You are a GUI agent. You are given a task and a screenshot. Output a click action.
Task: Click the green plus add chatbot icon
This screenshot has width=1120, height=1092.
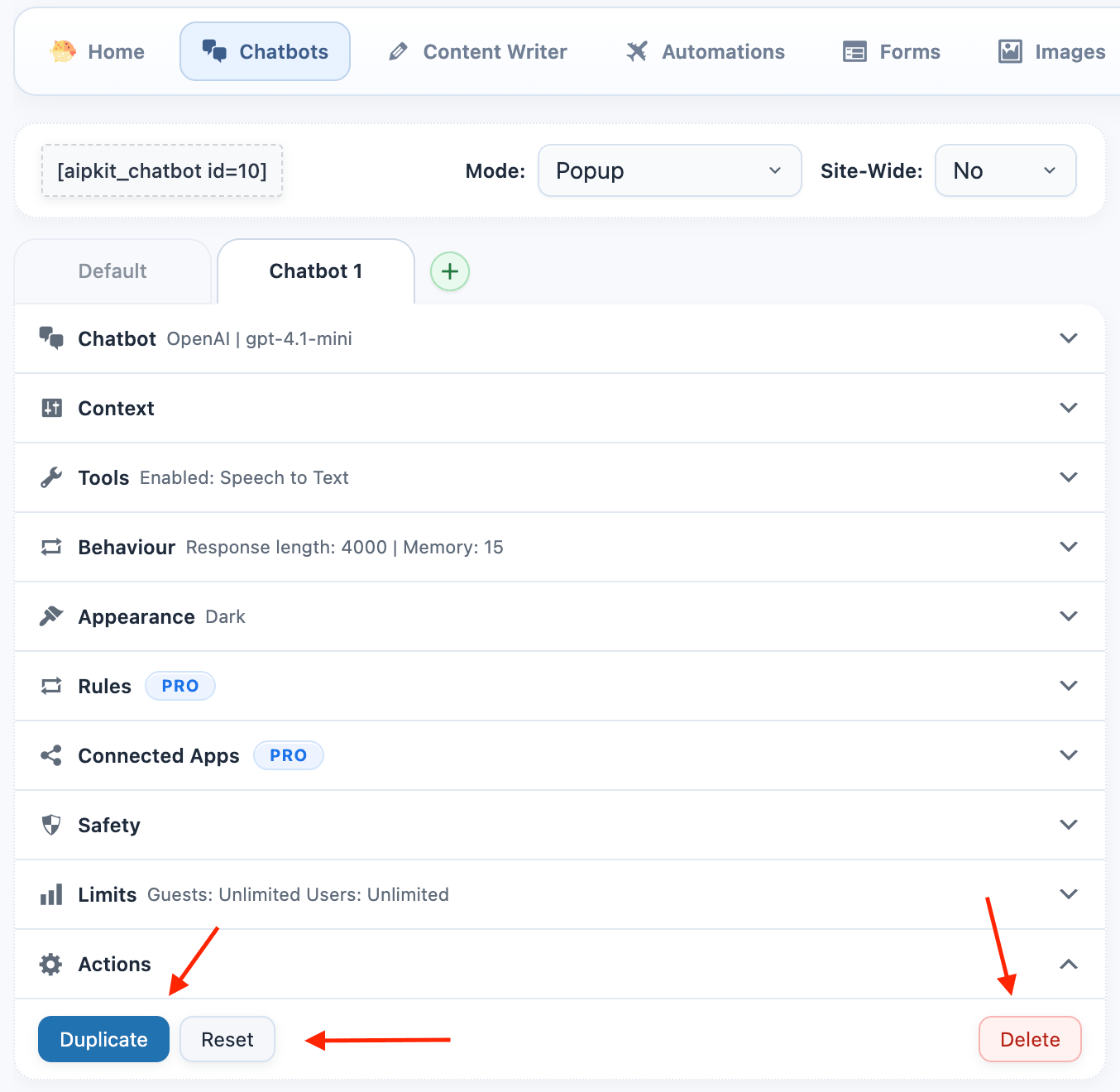(450, 271)
